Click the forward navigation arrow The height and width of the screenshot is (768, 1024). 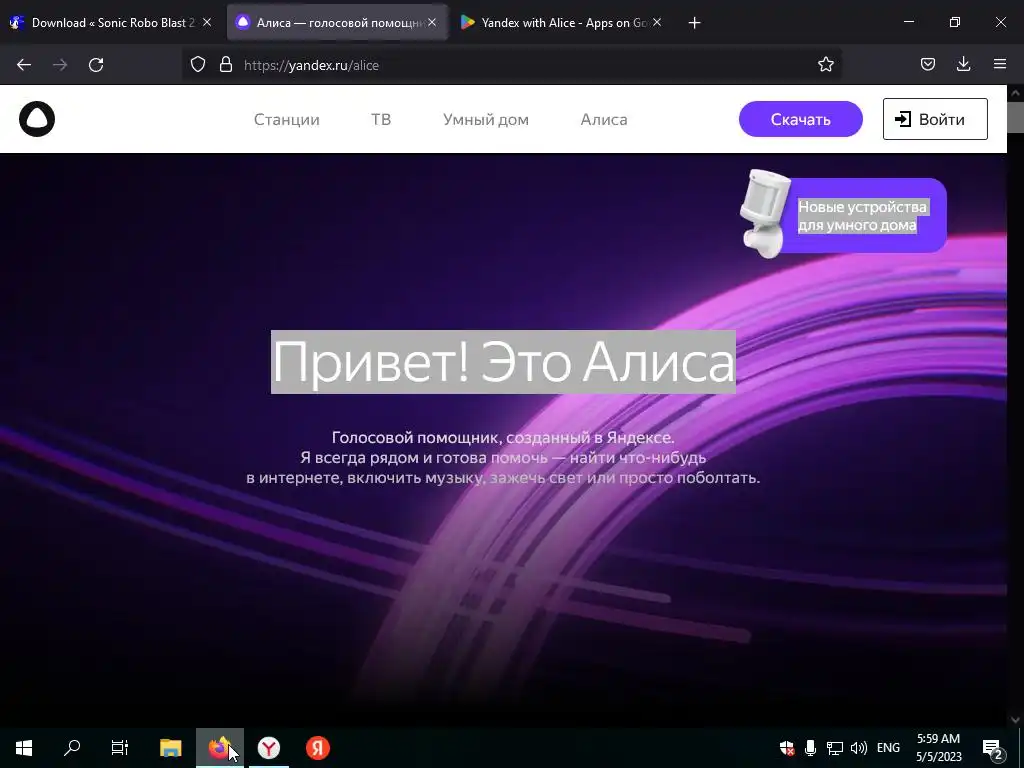point(60,65)
